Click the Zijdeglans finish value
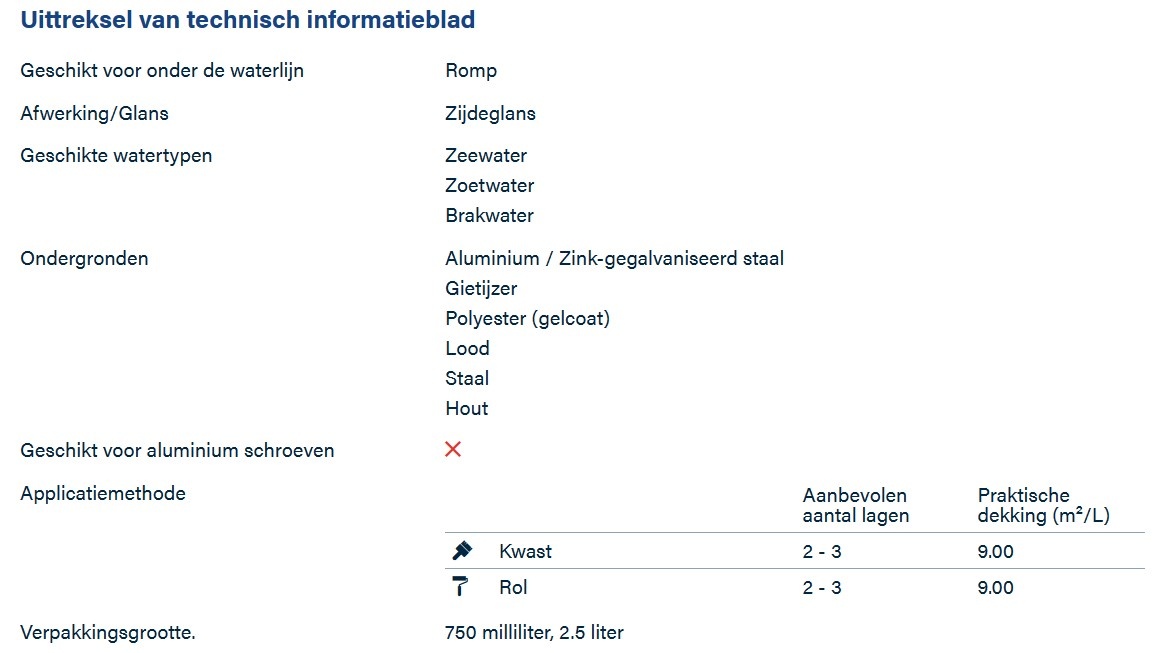The height and width of the screenshot is (653, 1153). coord(490,114)
